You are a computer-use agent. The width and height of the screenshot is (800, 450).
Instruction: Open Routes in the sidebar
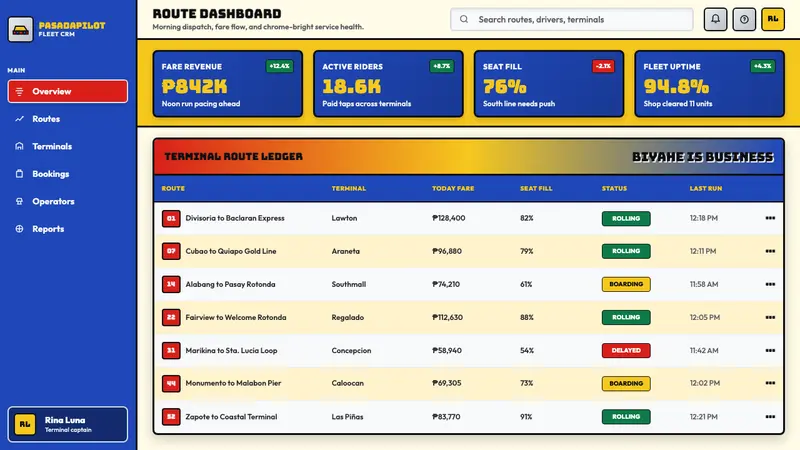[x=68, y=119]
